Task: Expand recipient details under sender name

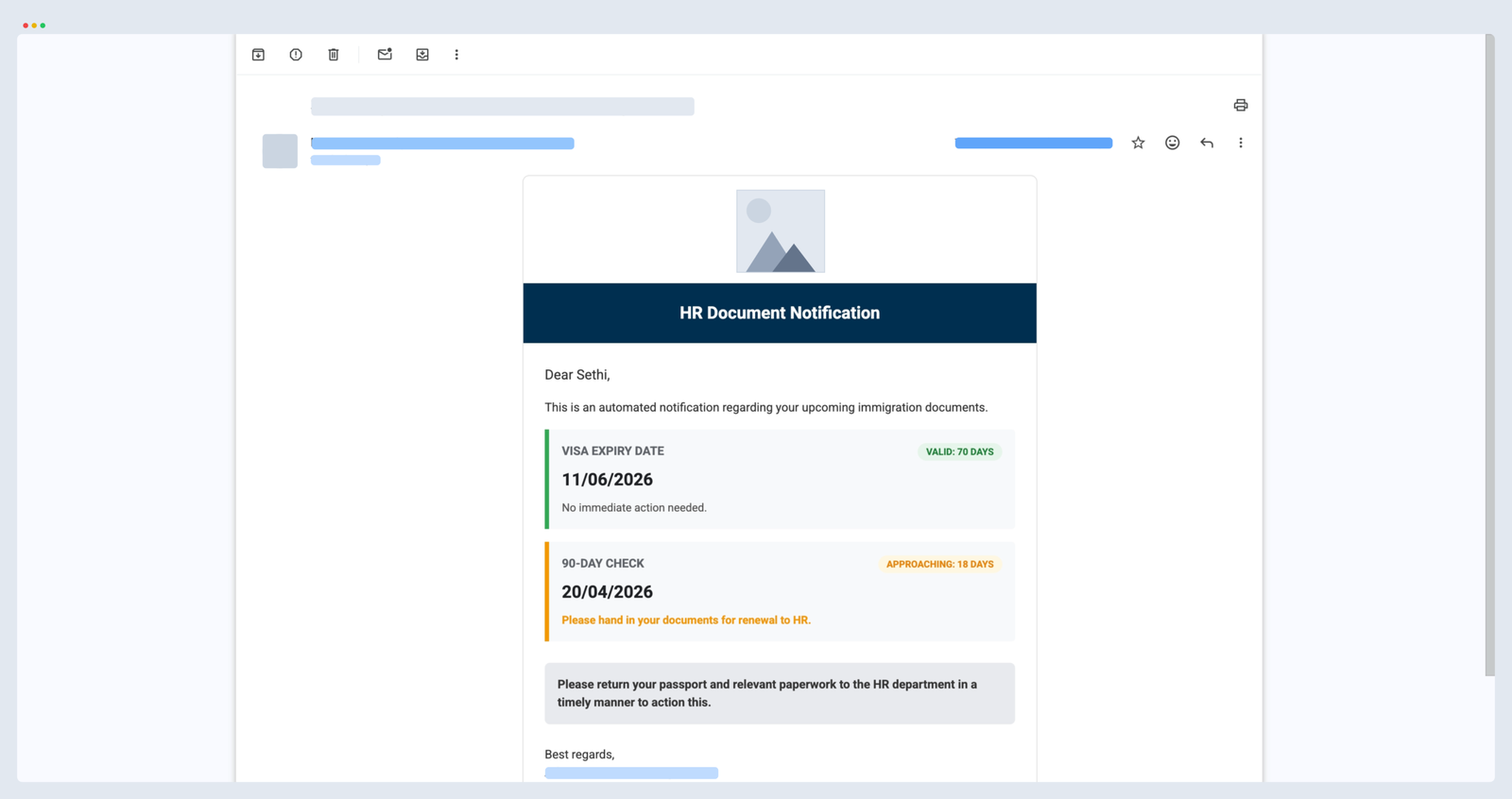Action: click(346, 161)
